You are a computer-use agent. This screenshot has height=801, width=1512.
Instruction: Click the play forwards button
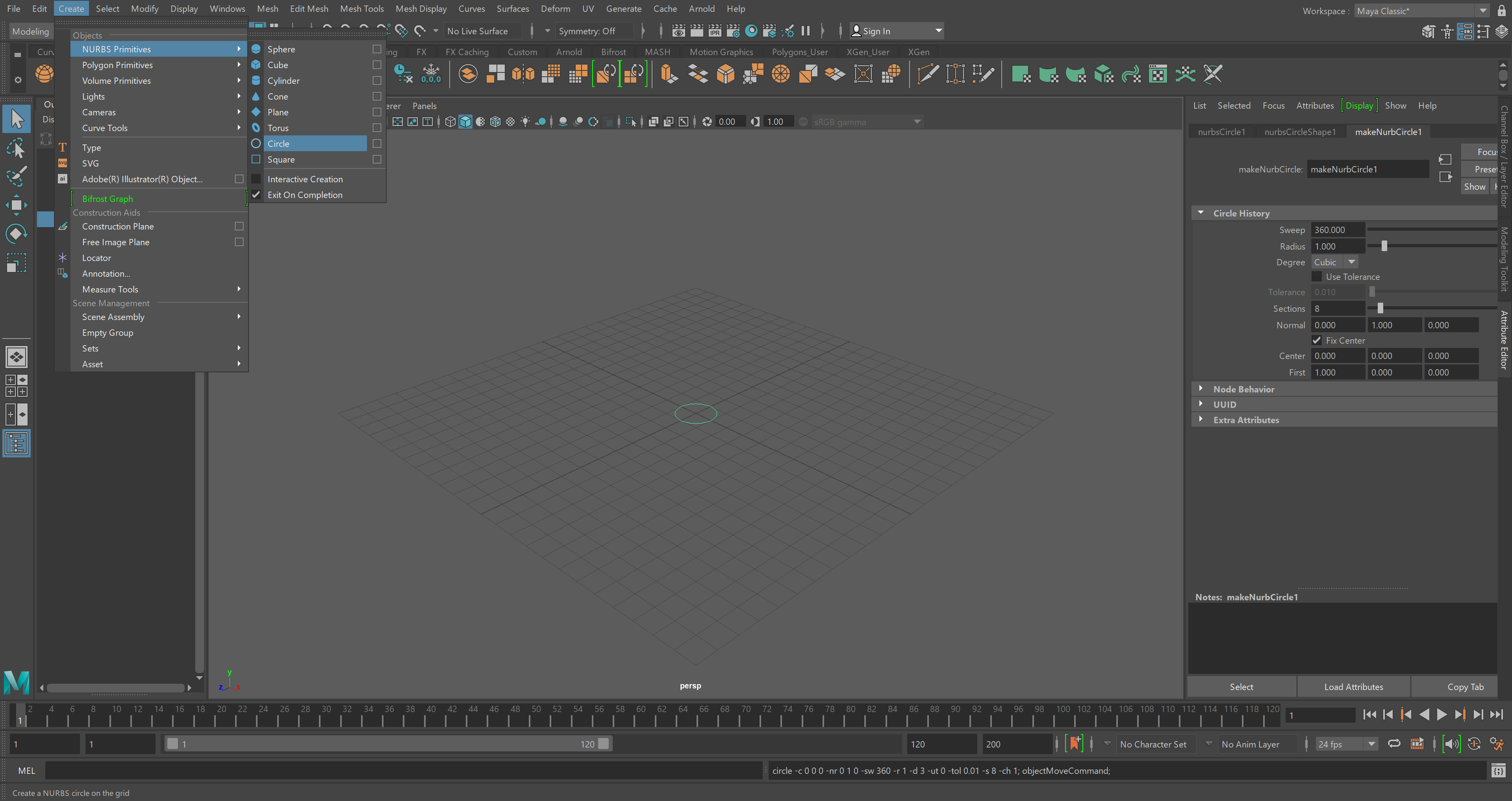click(x=1442, y=715)
